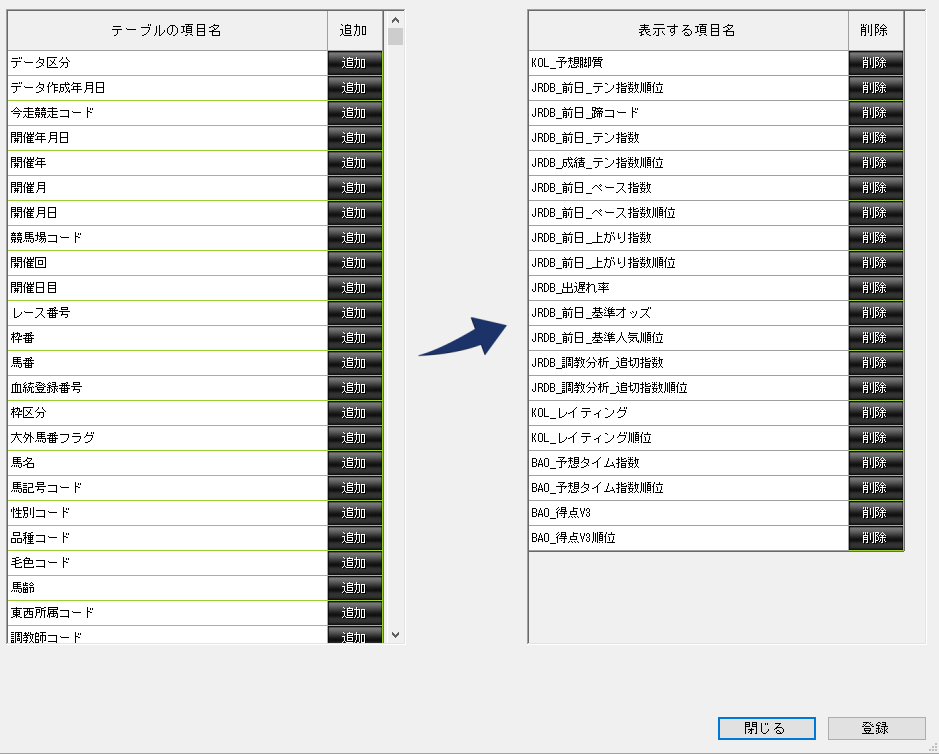
Task: Click the 登録 button
Action: pos(876,728)
